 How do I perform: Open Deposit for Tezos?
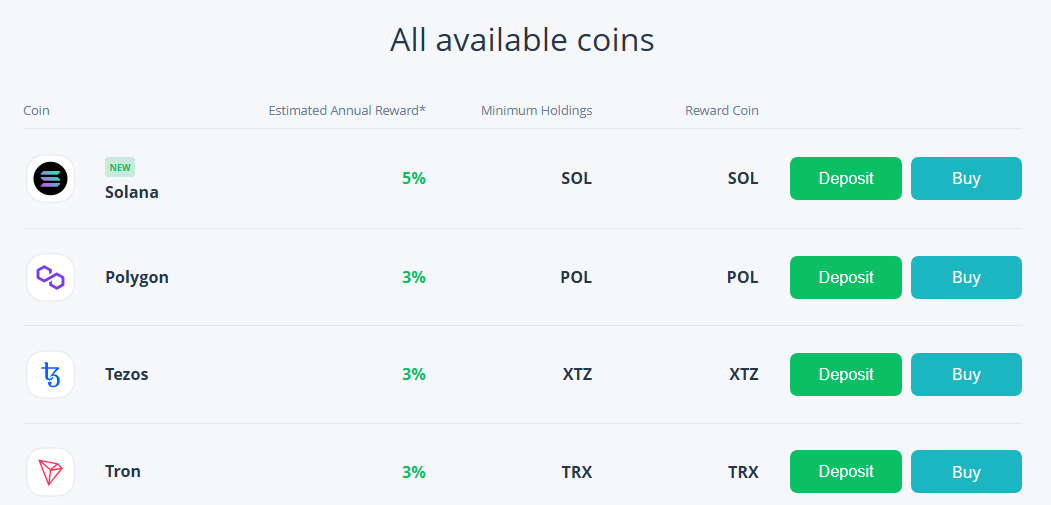pyautogui.click(x=845, y=374)
